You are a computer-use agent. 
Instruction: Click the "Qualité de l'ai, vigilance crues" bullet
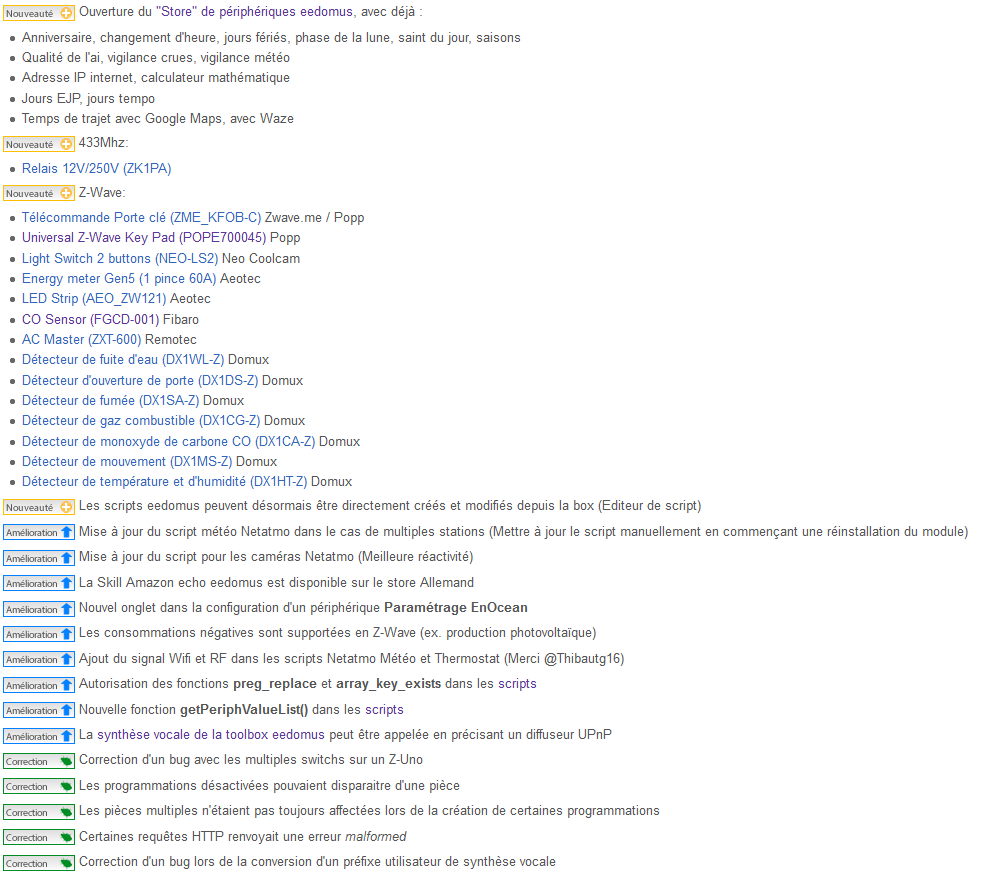click(156, 58)
